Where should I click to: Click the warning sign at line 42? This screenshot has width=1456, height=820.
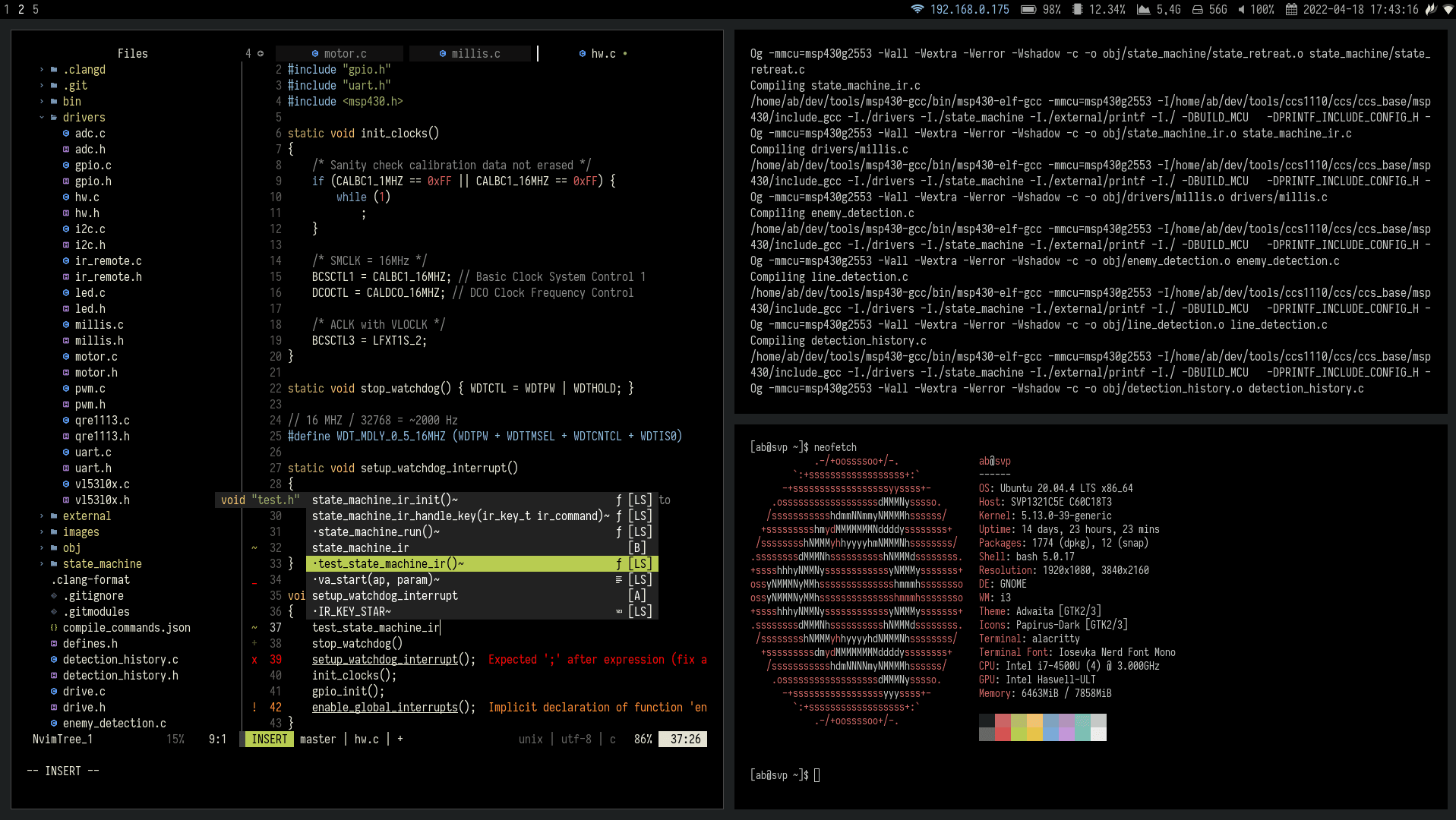(254, 707)
